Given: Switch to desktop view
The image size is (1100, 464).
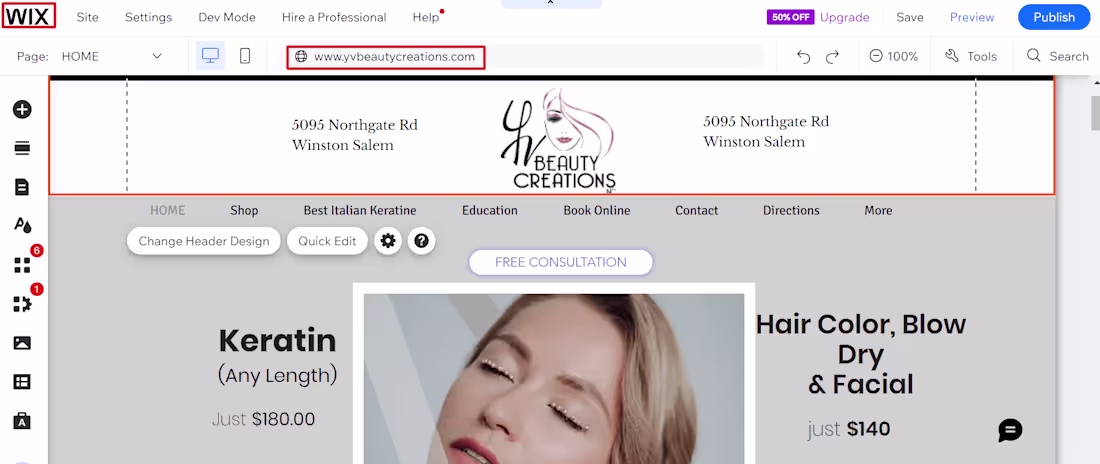Looking at the screenshot, I should coord(210,56).
